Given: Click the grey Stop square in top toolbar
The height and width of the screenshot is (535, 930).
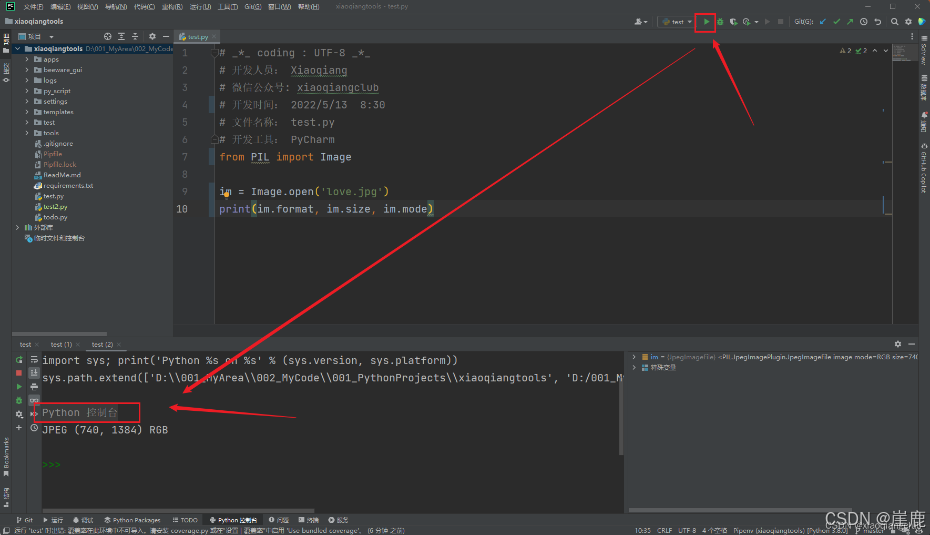Looking at the screenshot, I should click(781, 22).
